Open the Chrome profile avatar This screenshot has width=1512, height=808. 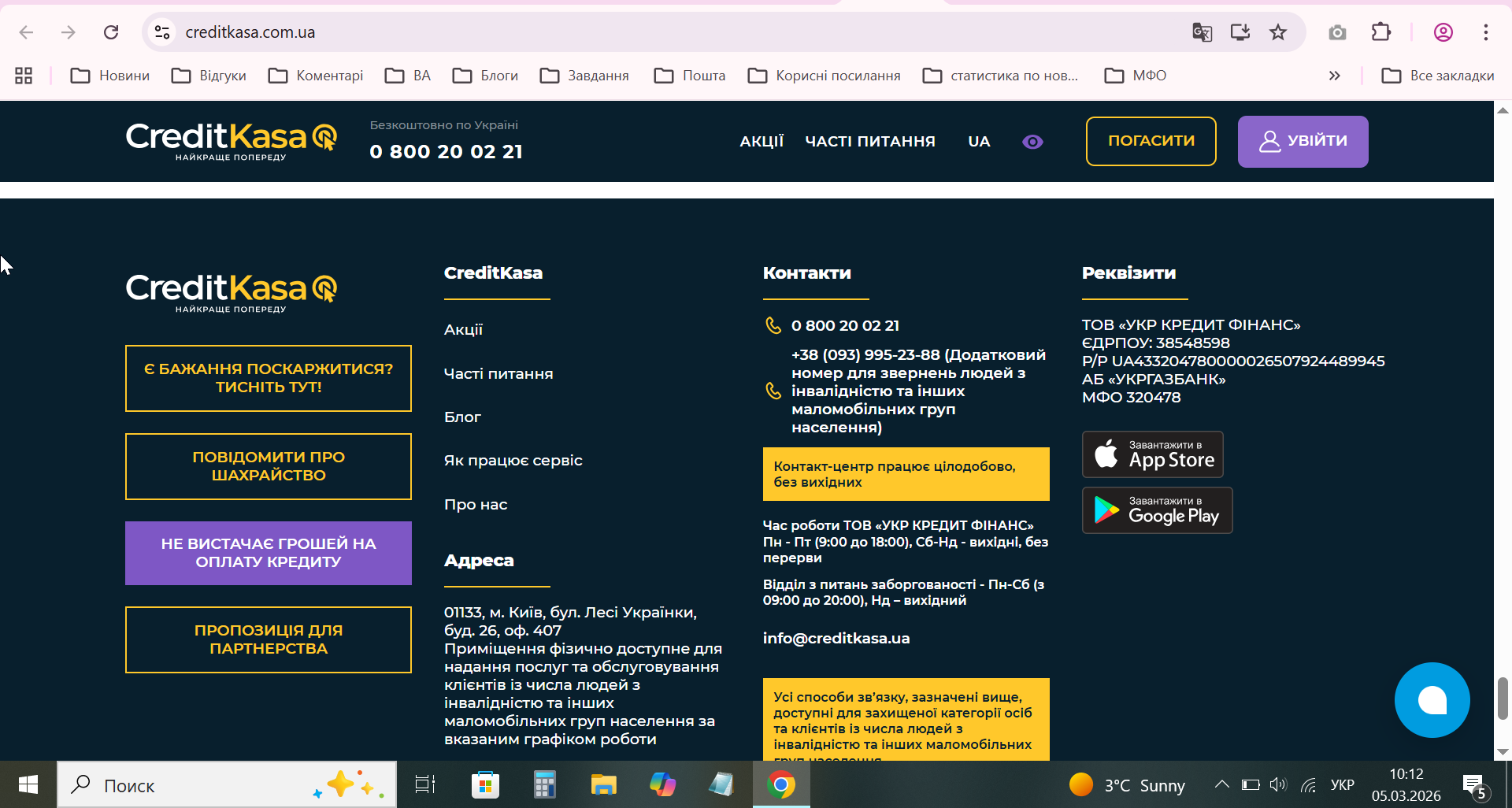[1443, 32]
